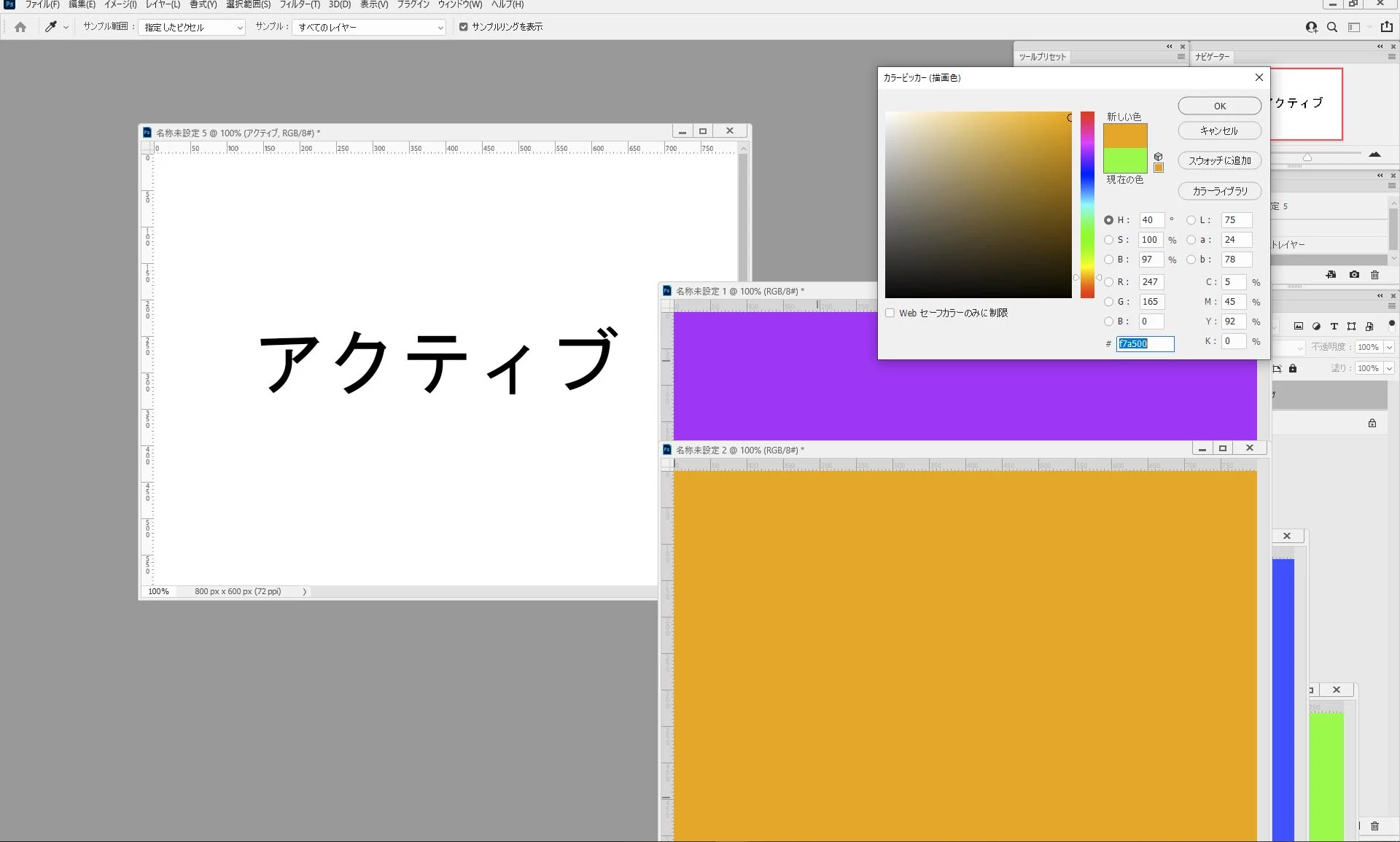
Task: Click the camera new snapshot icon
Action: tap(1354, 275)
